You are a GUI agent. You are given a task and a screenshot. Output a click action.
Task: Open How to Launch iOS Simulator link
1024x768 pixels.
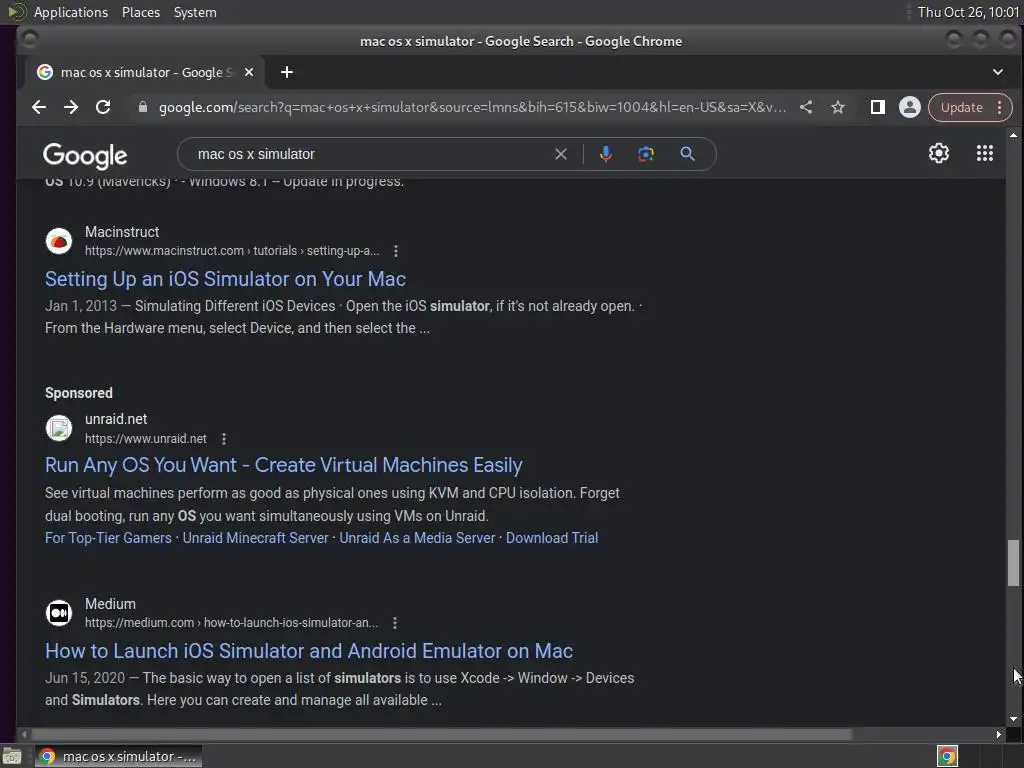pyautogui.click(x=309, y=651)
